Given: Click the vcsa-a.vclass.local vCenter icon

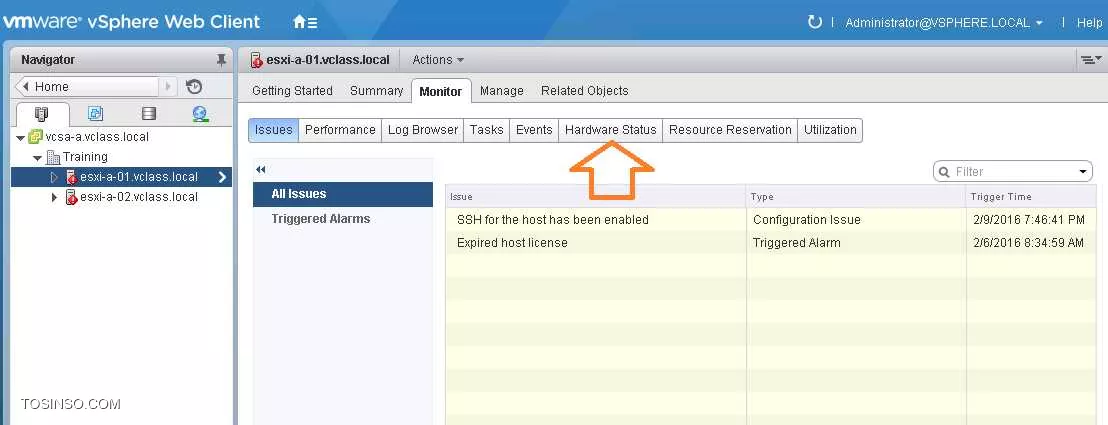Looking at the screenshot, I should (x=35, y=136).
